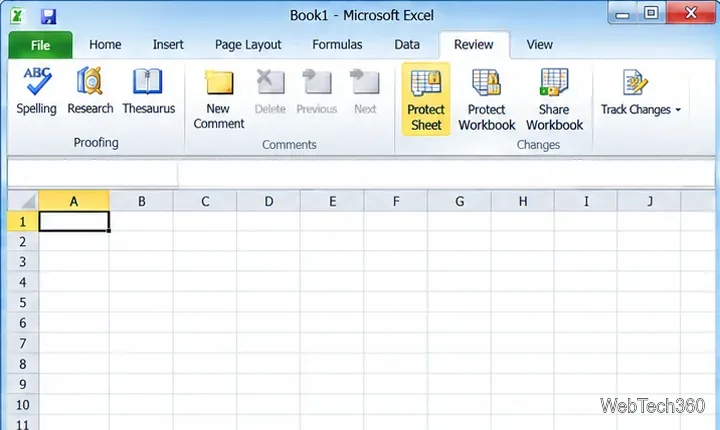This screenshot has width=720, height=430.
Task: Click the Excel logo icon in title bar
Action: pos(17,17)
